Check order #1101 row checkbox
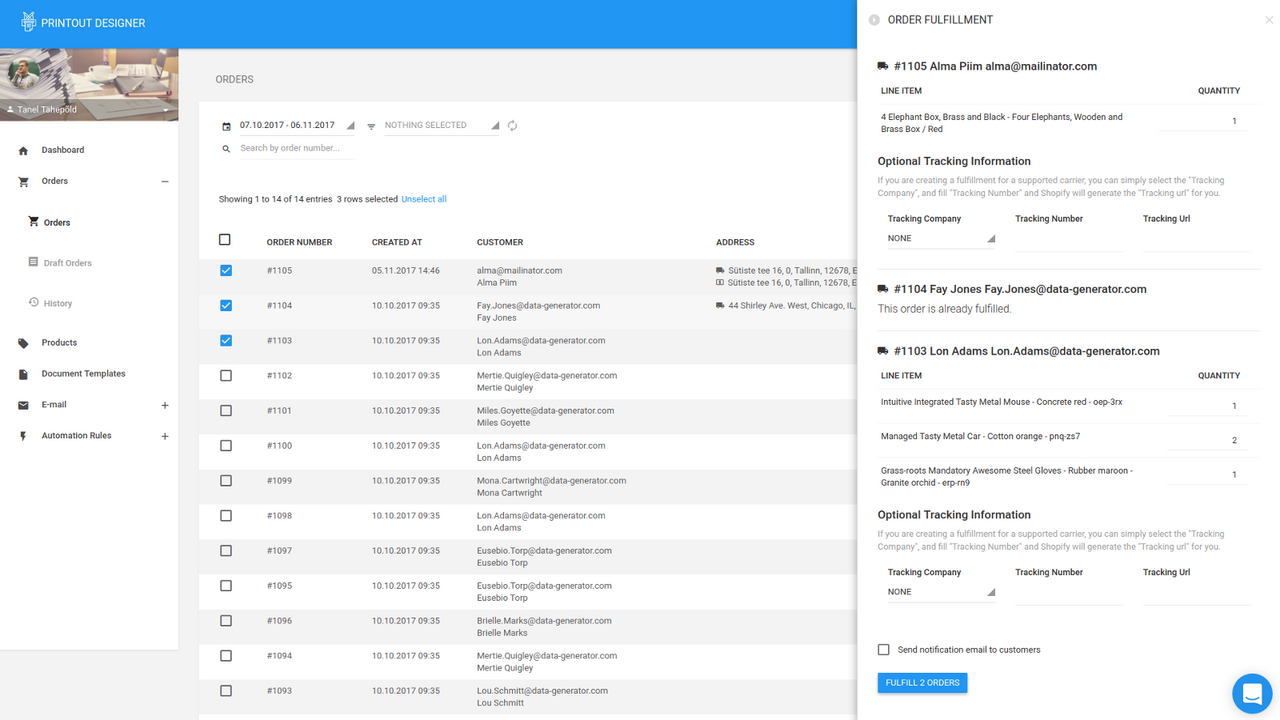The height and width of the screenshot is (720, 1280). [225, 410]
